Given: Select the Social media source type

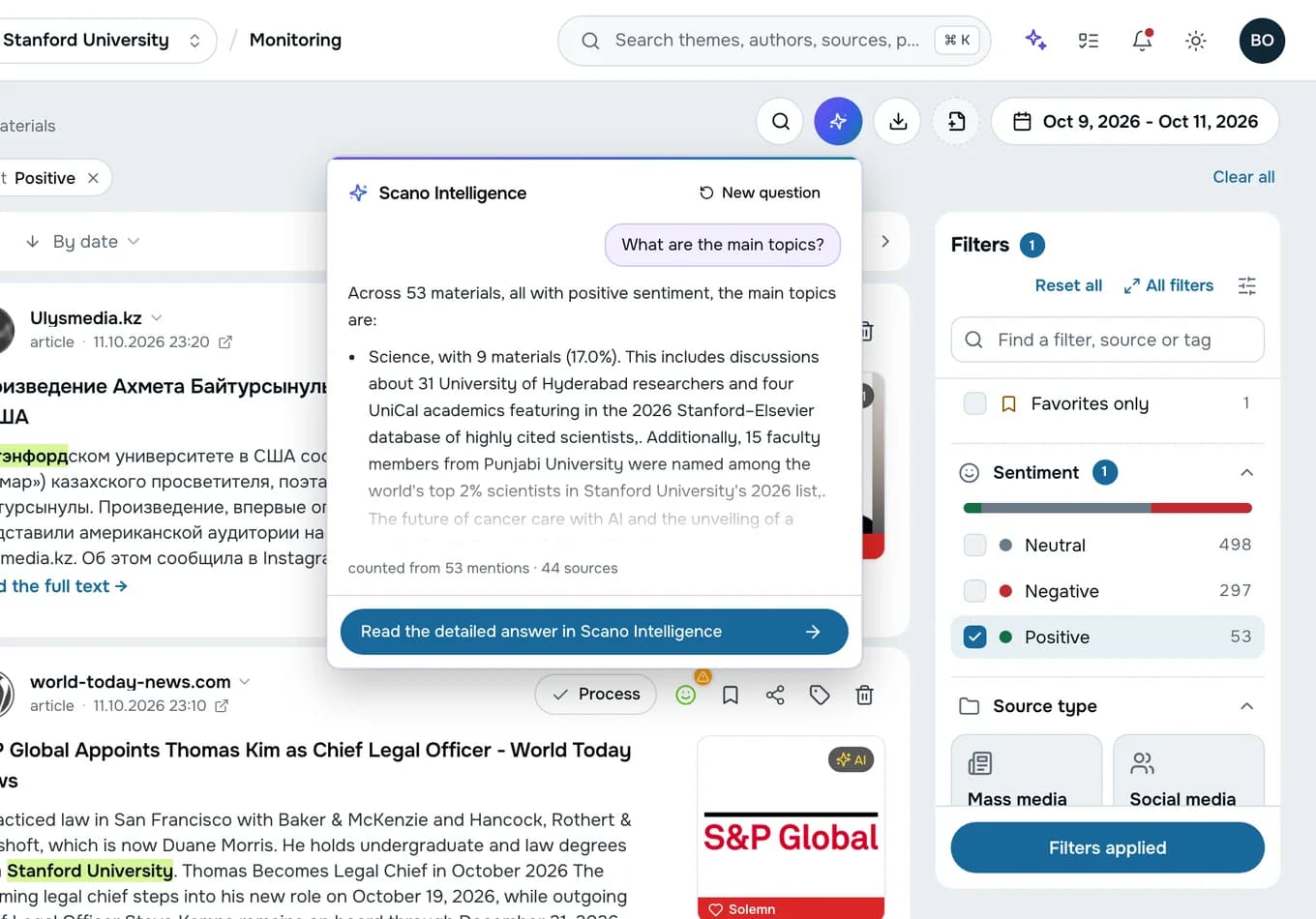Looking at the screenshot, I should (x=1188, y=770).
